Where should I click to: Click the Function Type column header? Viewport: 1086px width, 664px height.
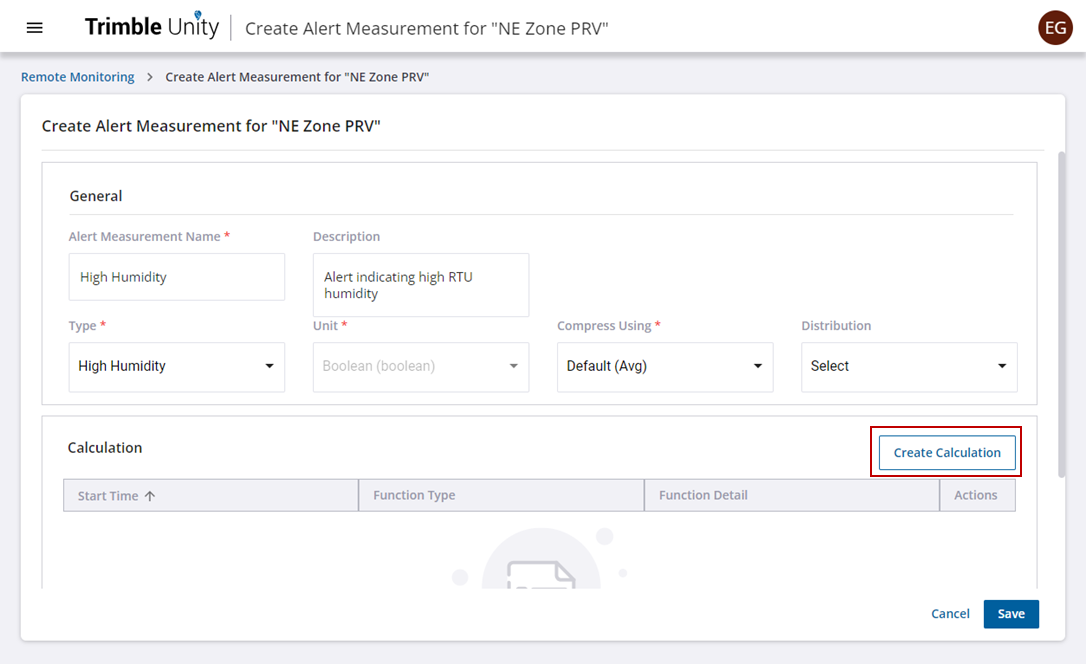414,495
